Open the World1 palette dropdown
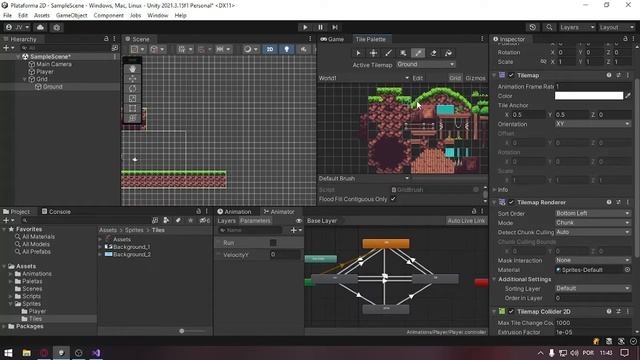 364,78
